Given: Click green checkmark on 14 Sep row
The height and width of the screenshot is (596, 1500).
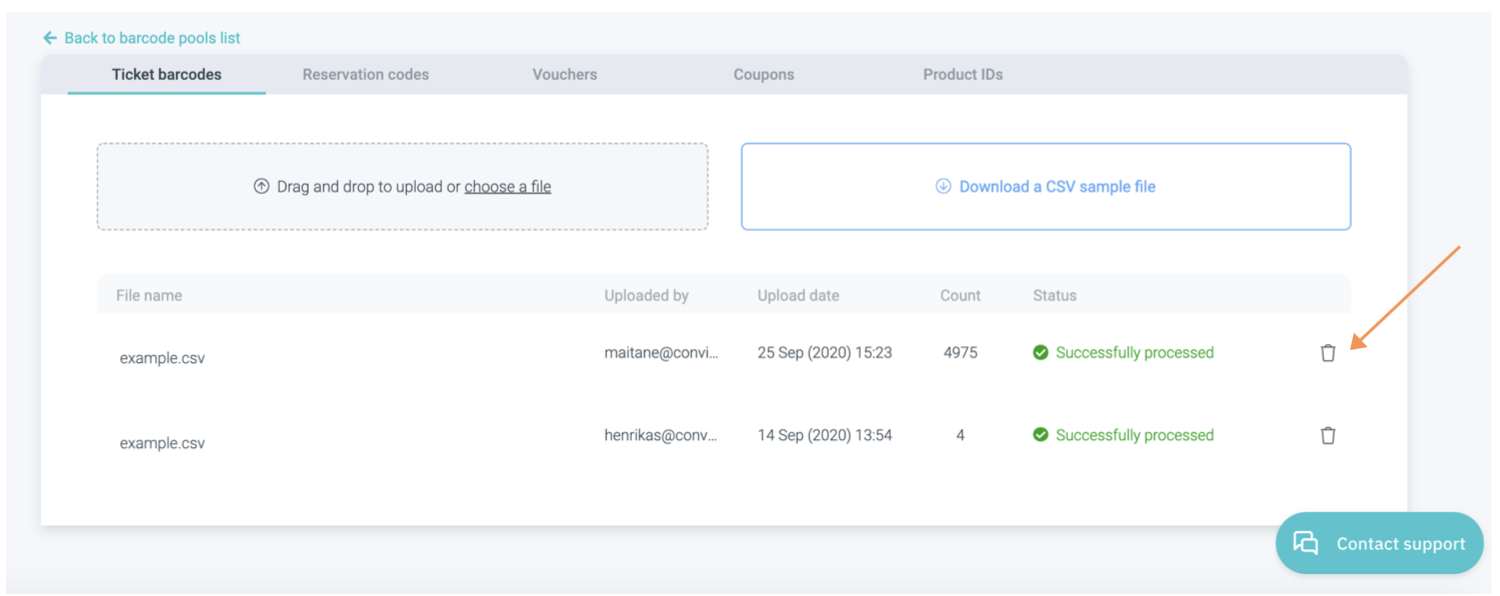Looking at the screenshot, I should coord(1040,435).
